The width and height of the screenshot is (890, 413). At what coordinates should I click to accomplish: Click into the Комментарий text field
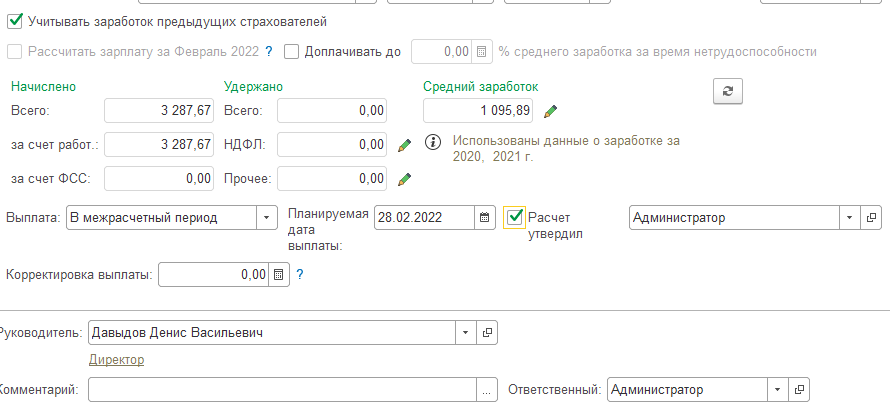280,389
